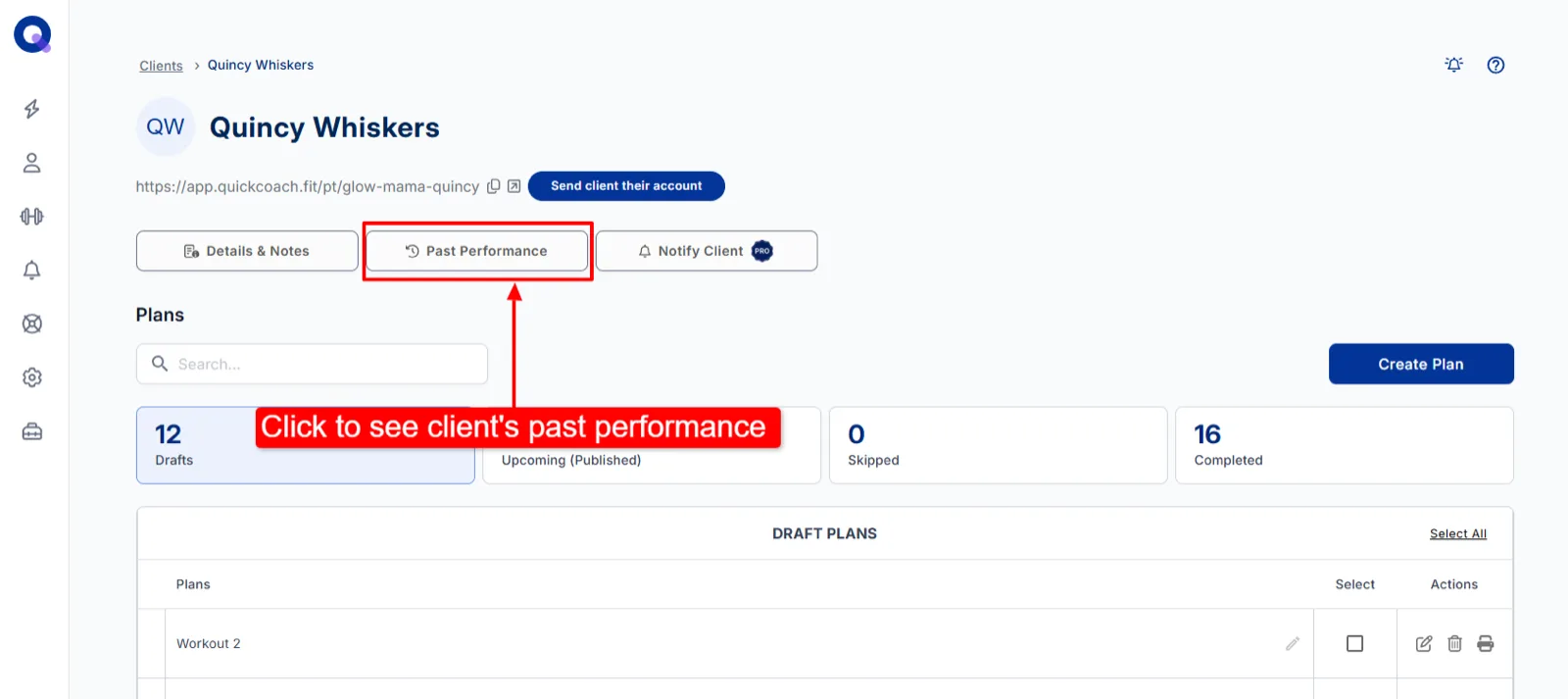This screenshot has height=699, width=1568.
Task: Print Workout 2 with the printer icon
Action: 1486,643
